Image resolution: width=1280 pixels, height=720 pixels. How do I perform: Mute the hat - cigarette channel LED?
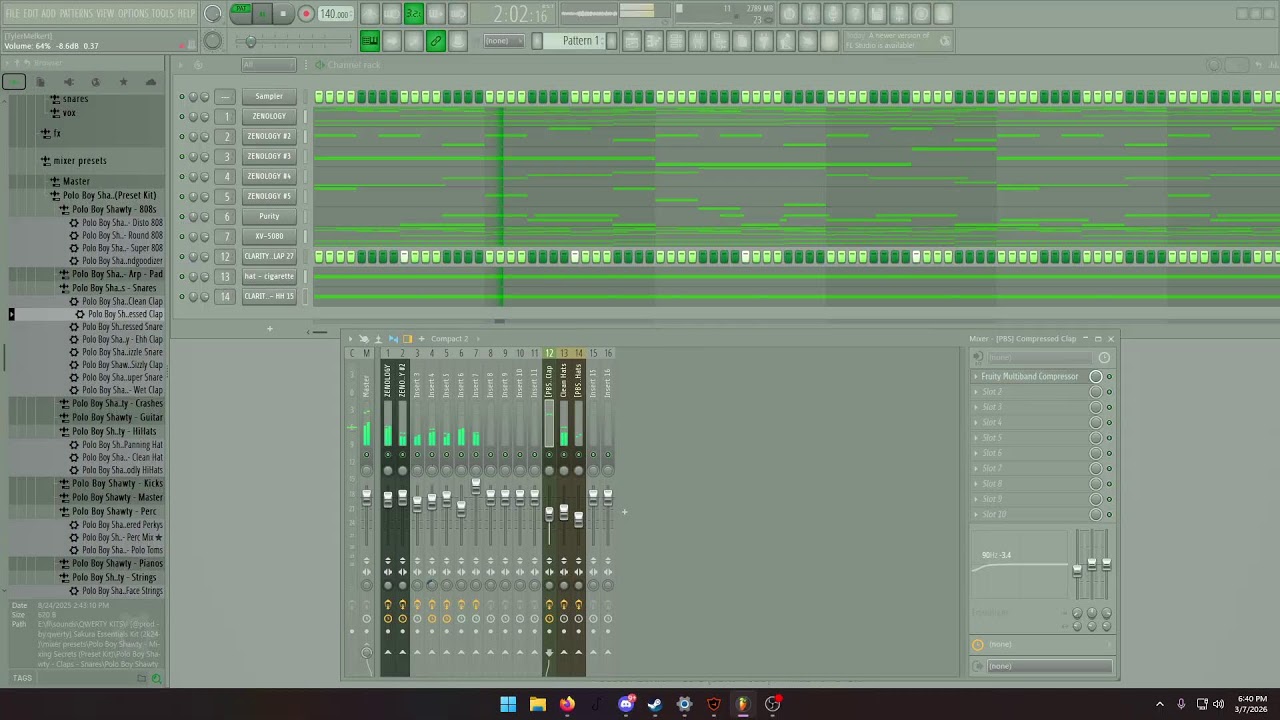coord(182,276)
